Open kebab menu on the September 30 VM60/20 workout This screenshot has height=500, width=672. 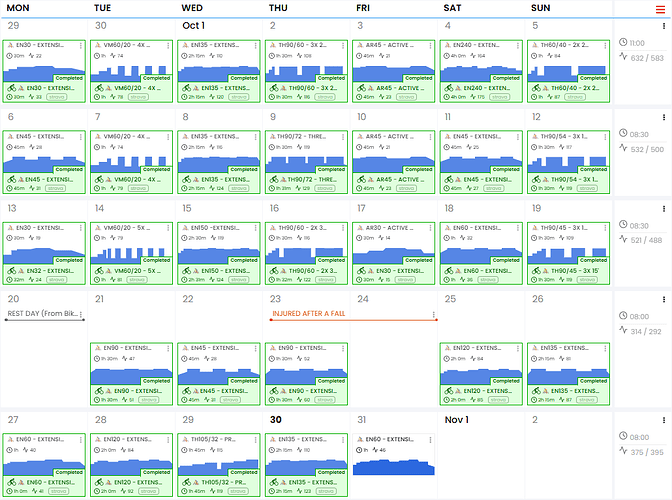pos(170,46)
